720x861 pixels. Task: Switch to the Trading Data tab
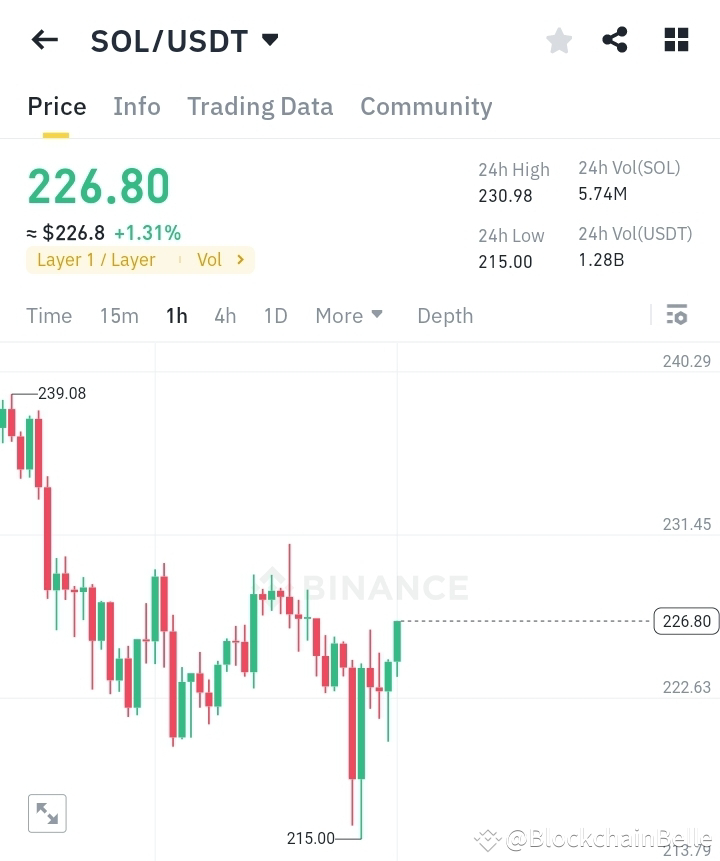pyautogui.click(x=260, y=106)
